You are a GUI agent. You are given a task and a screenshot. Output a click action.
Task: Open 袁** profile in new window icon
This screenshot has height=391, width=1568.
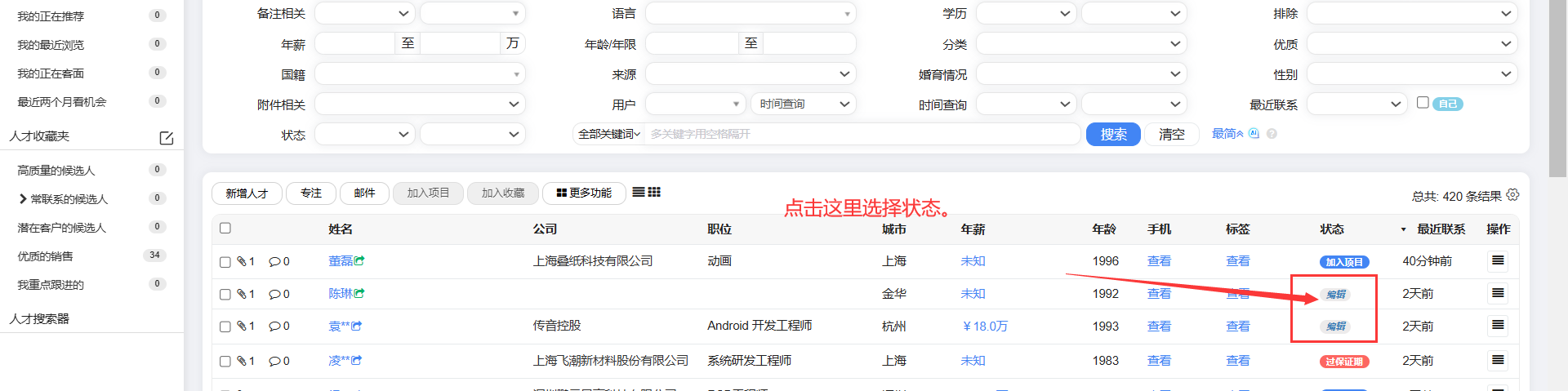356,326
